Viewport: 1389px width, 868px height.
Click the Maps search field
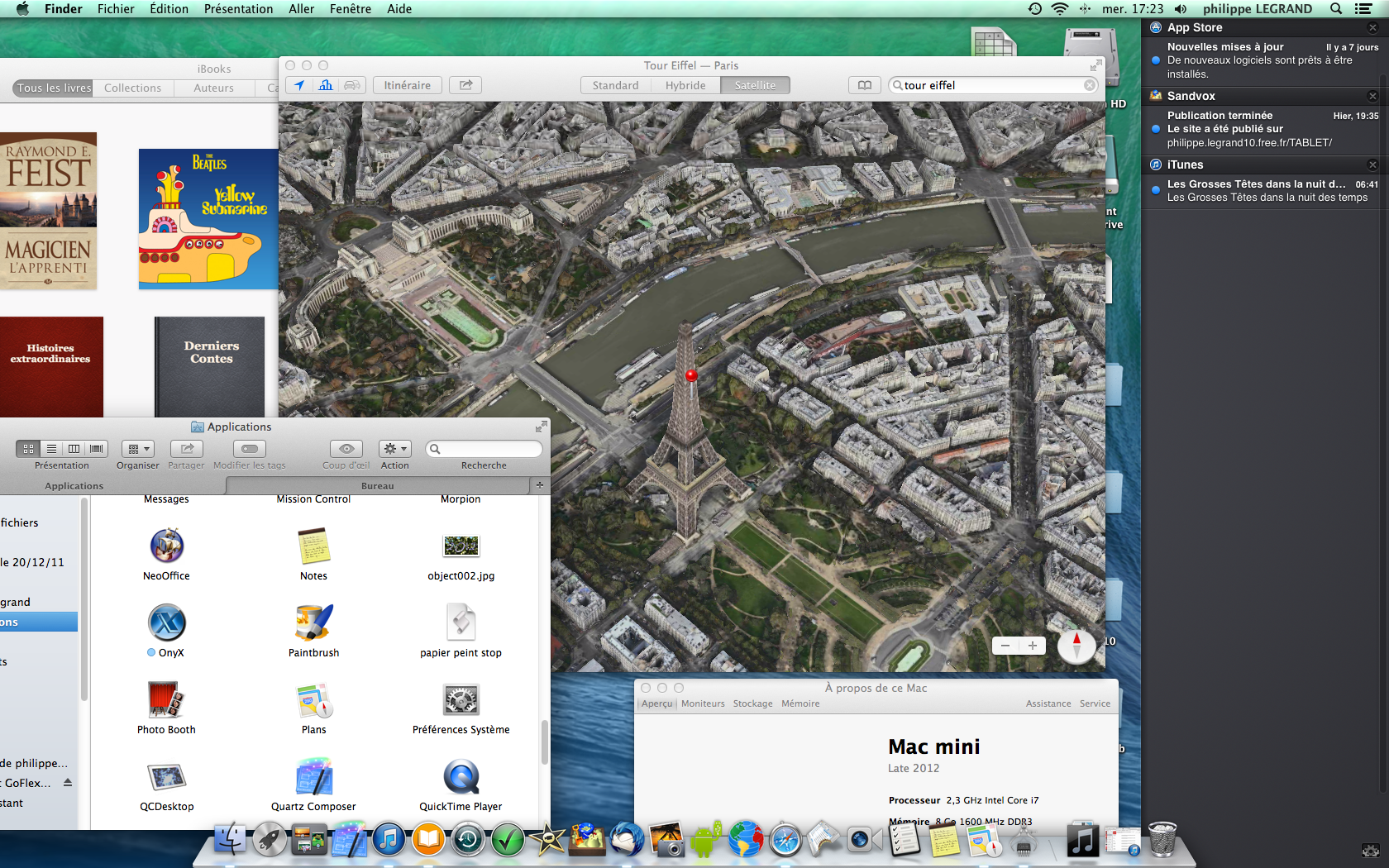pos(992,85)
